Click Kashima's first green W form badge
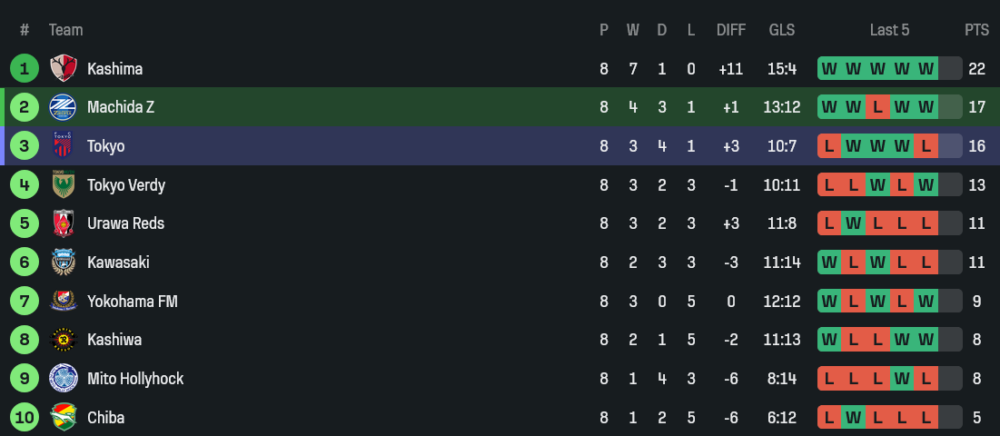The height and width of the screenshot is (436, 1000). (829, 69)
